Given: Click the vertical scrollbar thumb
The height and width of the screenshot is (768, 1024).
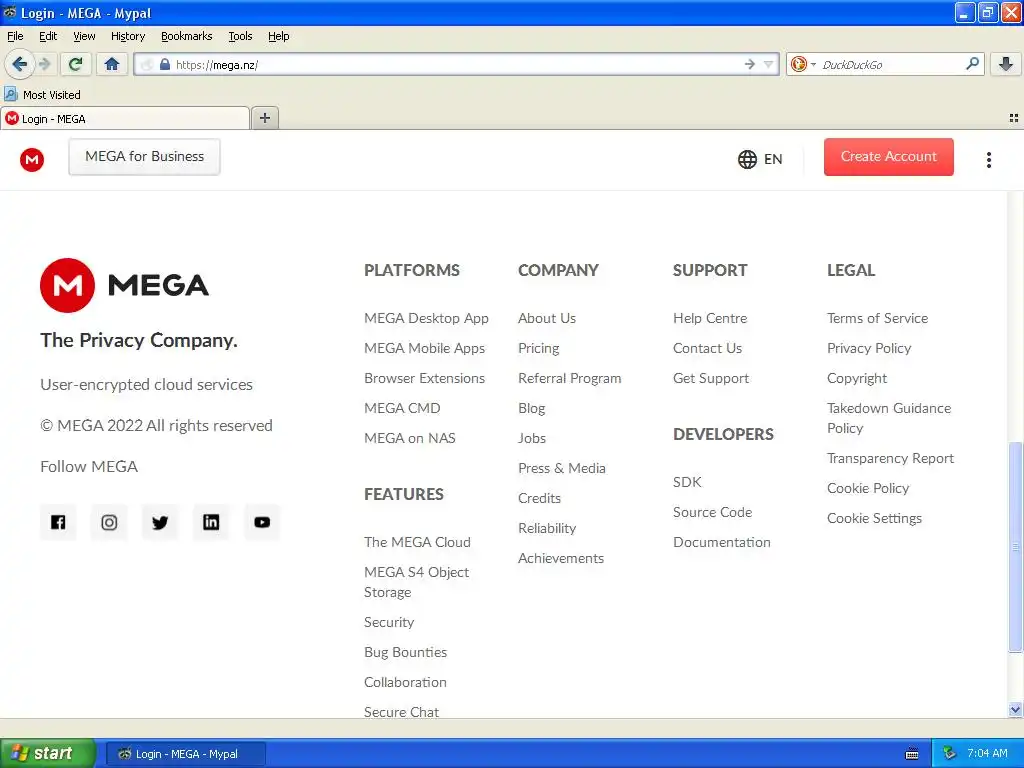Looking at the screenshot, I should [x=1015, y=547].
